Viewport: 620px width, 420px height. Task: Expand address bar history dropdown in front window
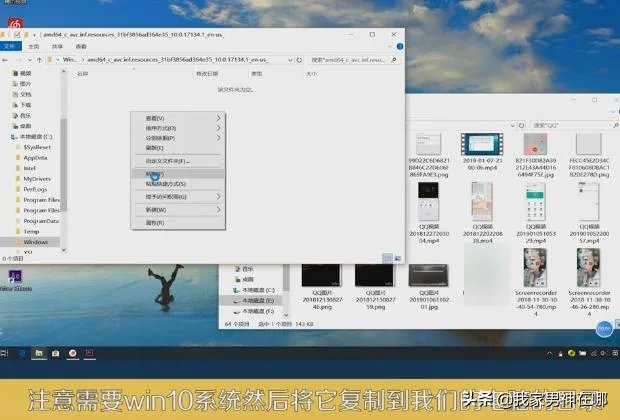point(291,60)
